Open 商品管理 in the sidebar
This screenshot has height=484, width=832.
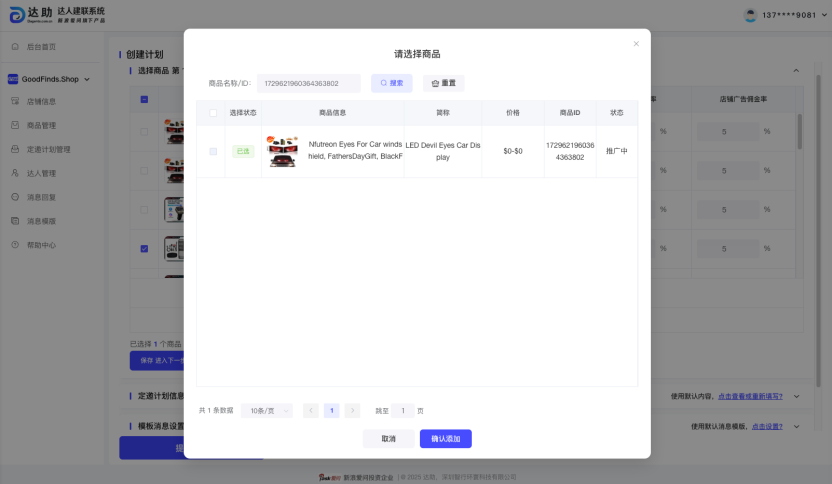(x=41, y=125)
